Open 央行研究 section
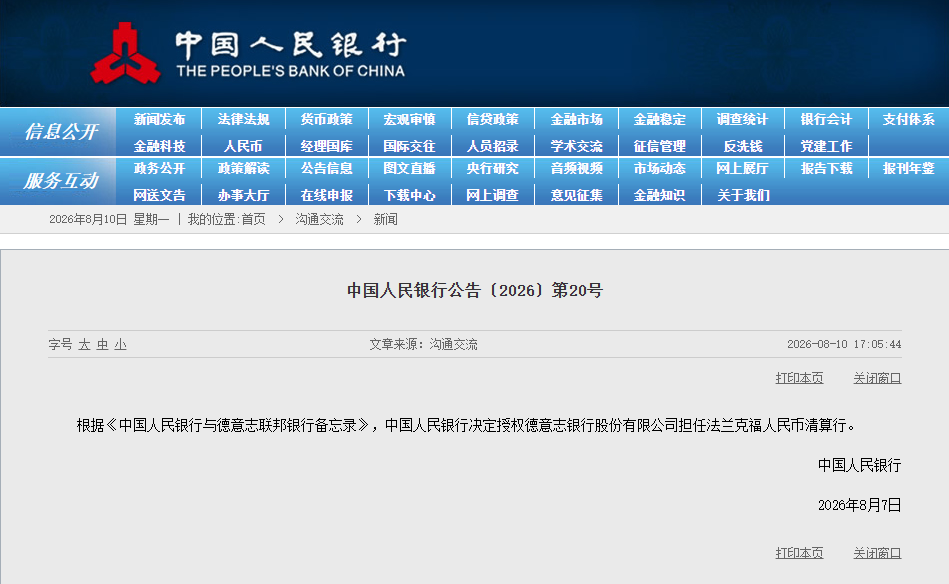 (493, 168)
